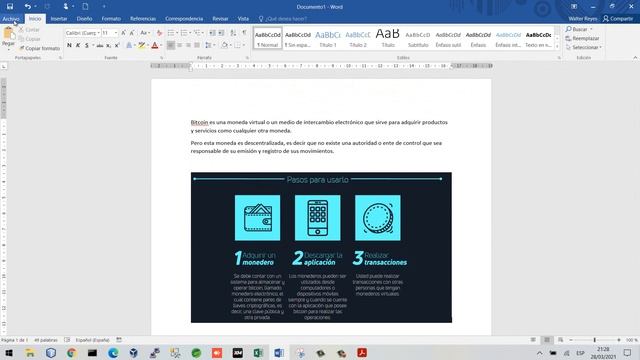This screenshot has width=640, height=360.
Task: Apply the Título 2 style
Action: (358, 39)
